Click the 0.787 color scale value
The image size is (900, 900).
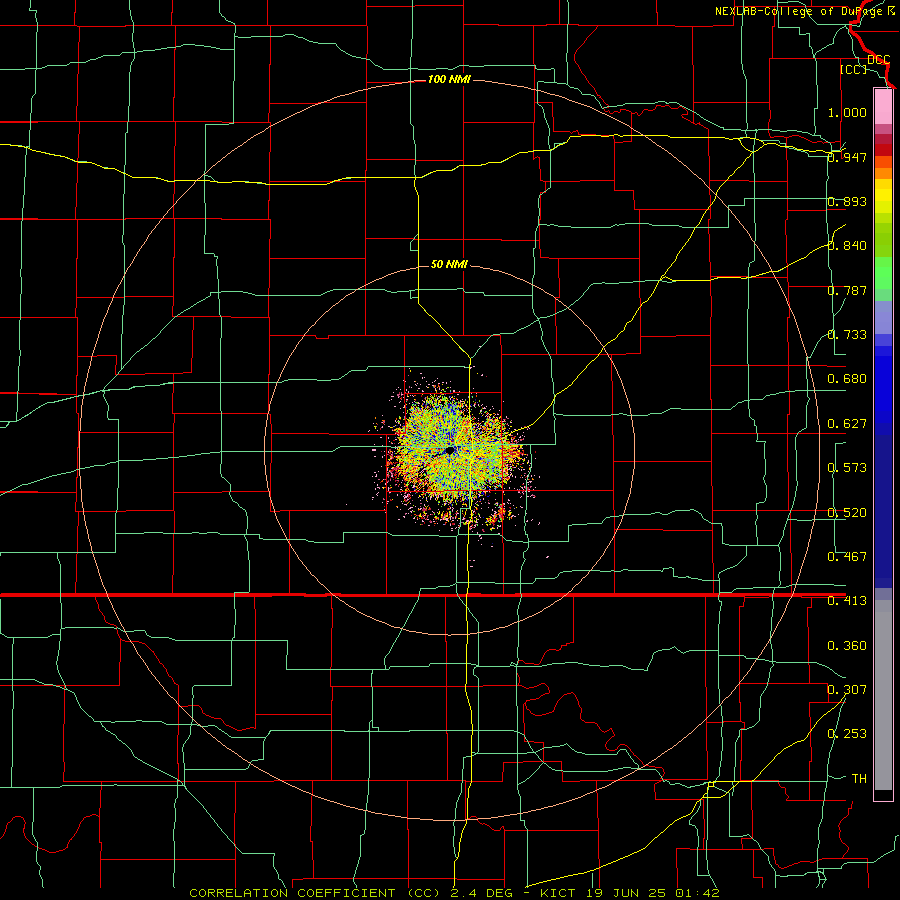tap(847, 290)
